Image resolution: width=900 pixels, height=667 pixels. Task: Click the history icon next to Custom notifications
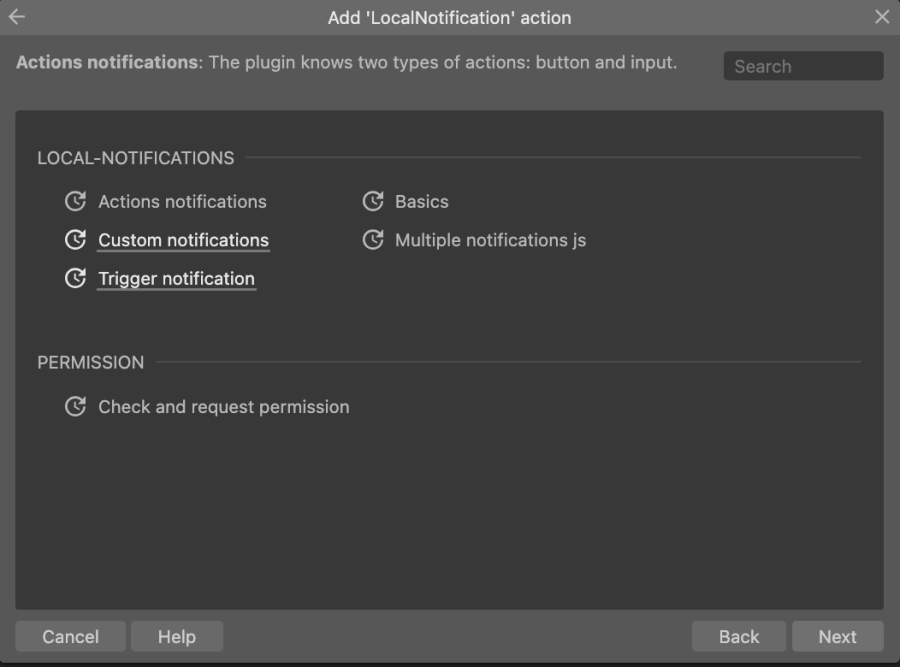(75, 240)
